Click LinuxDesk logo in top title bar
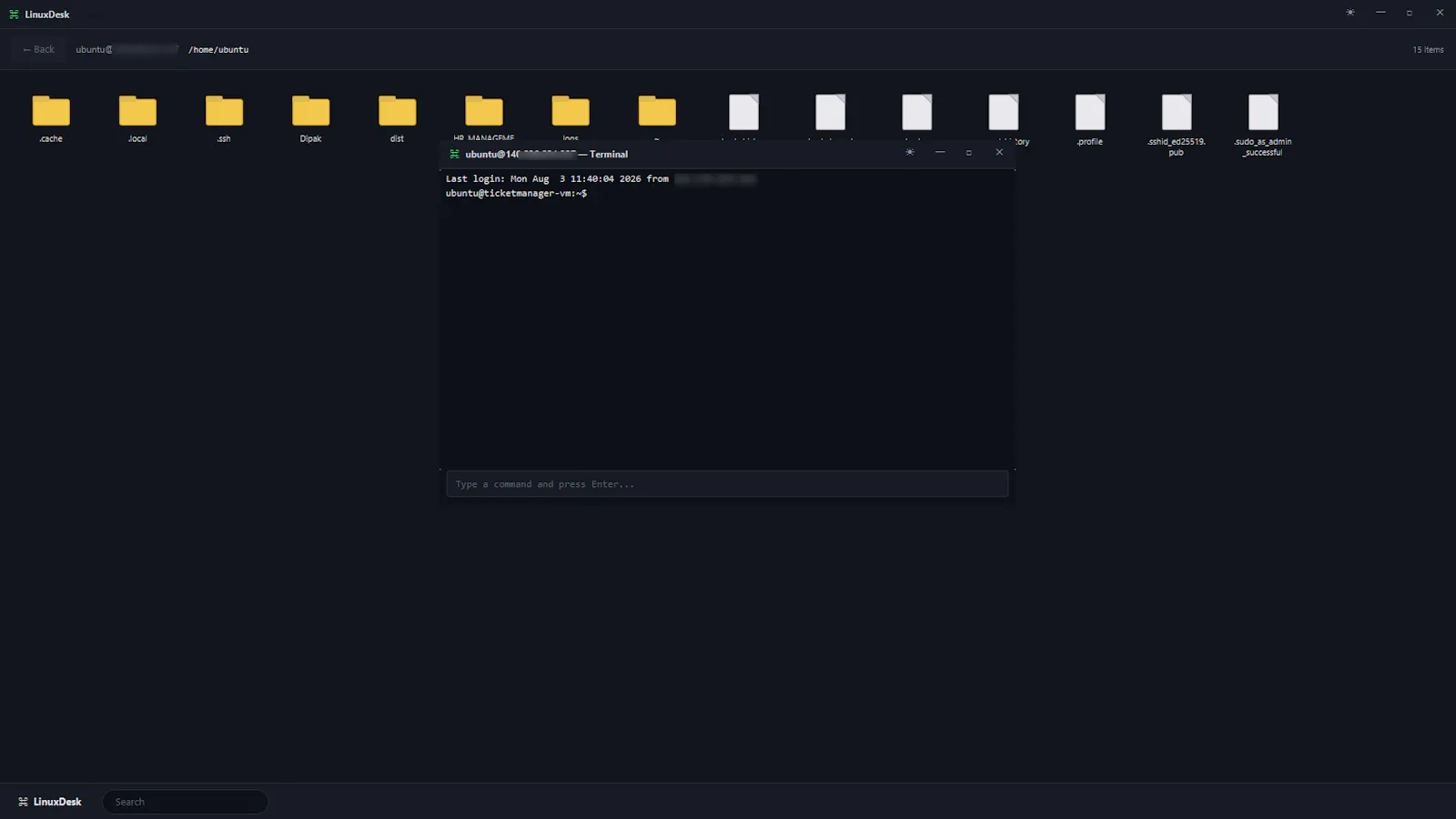This screenshot has height=819, width=1456. [14, 15]
